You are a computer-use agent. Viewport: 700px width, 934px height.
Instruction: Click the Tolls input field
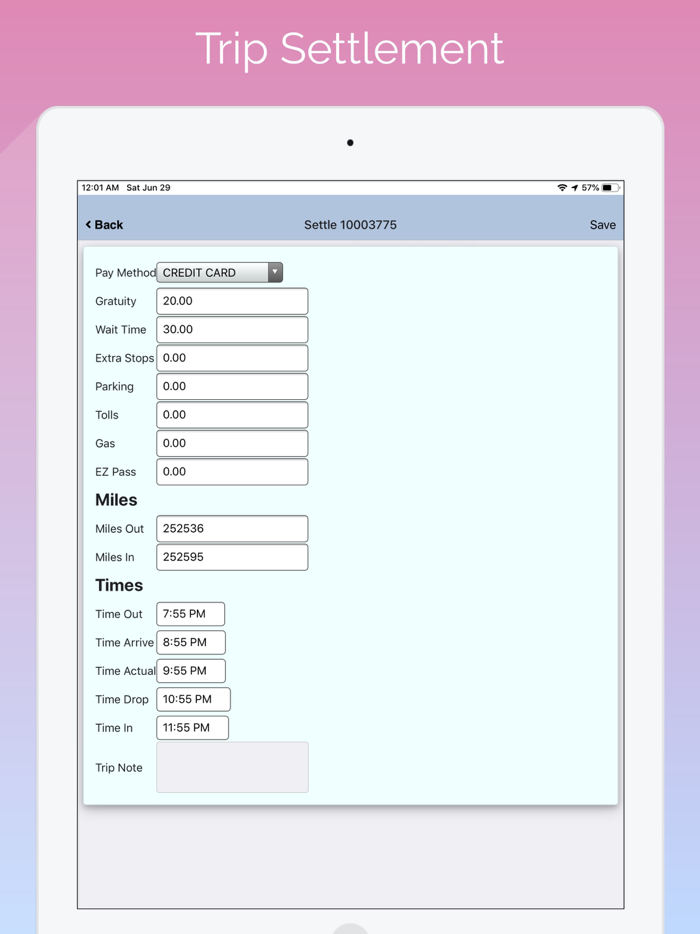point(232,415)
